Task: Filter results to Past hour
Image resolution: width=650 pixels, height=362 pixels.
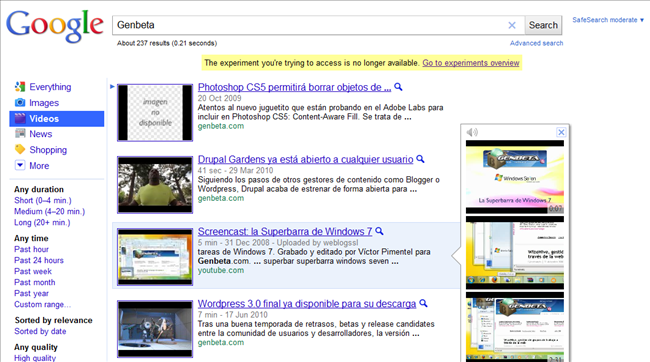Action: pos(31,249)
